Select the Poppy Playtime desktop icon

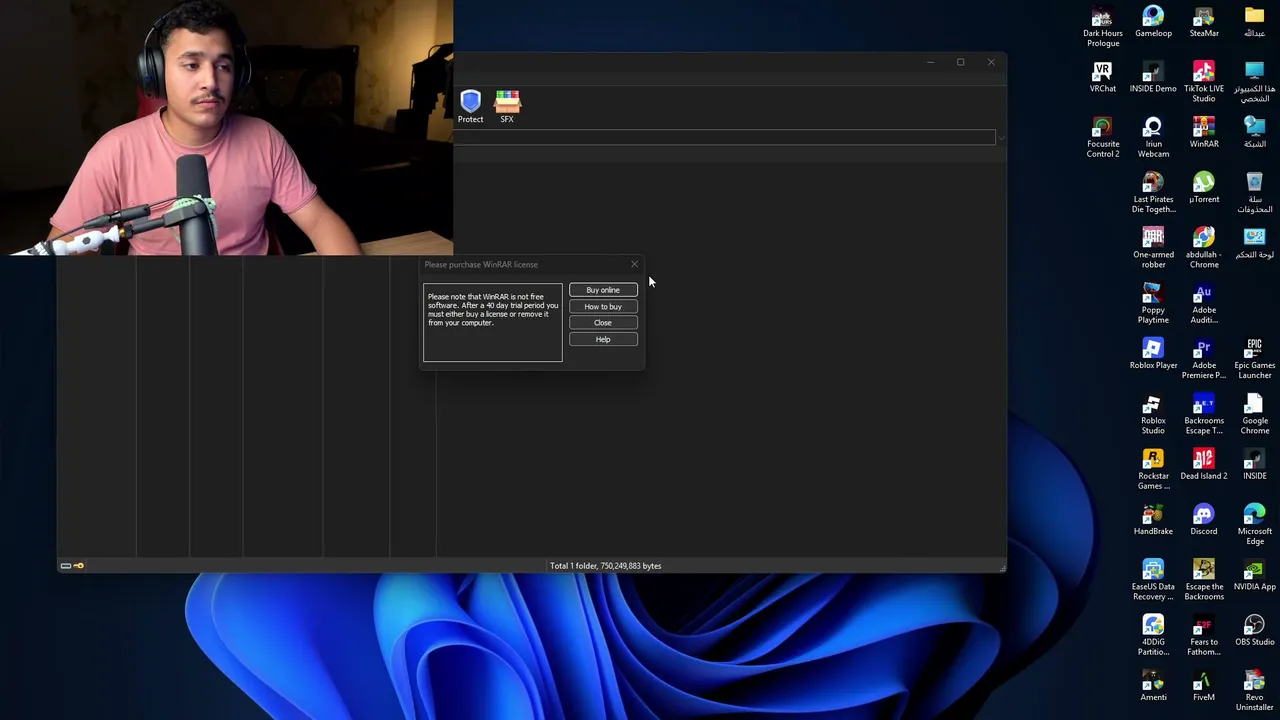click(1153, 304)
